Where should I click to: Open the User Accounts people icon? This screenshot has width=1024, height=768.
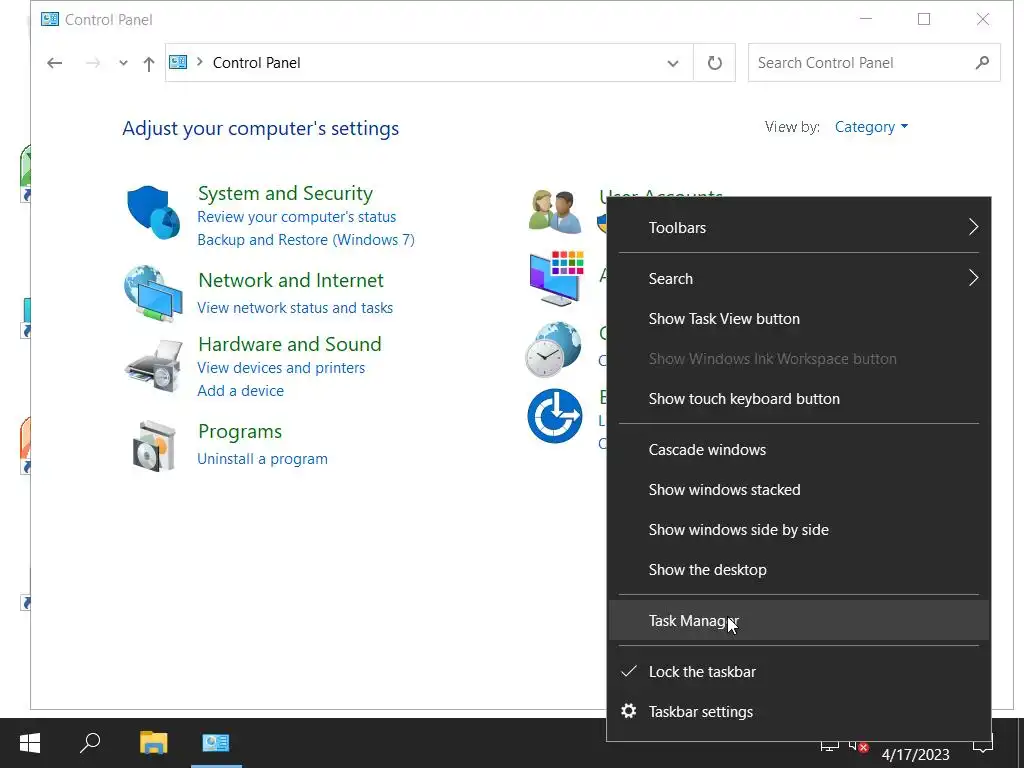tap(554, 212)
